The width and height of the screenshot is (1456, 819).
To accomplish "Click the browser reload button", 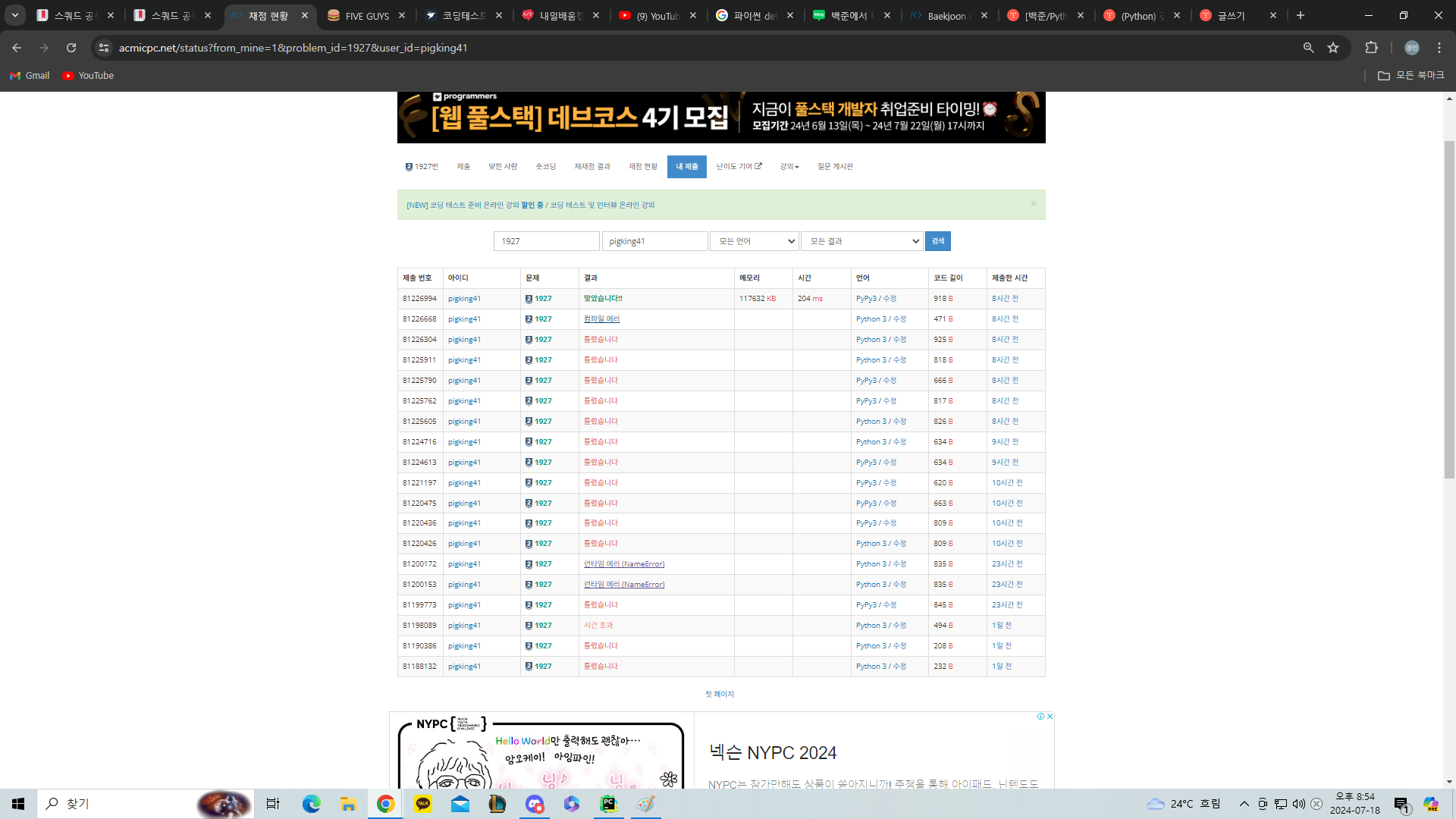I will click(x=71, y=48).
